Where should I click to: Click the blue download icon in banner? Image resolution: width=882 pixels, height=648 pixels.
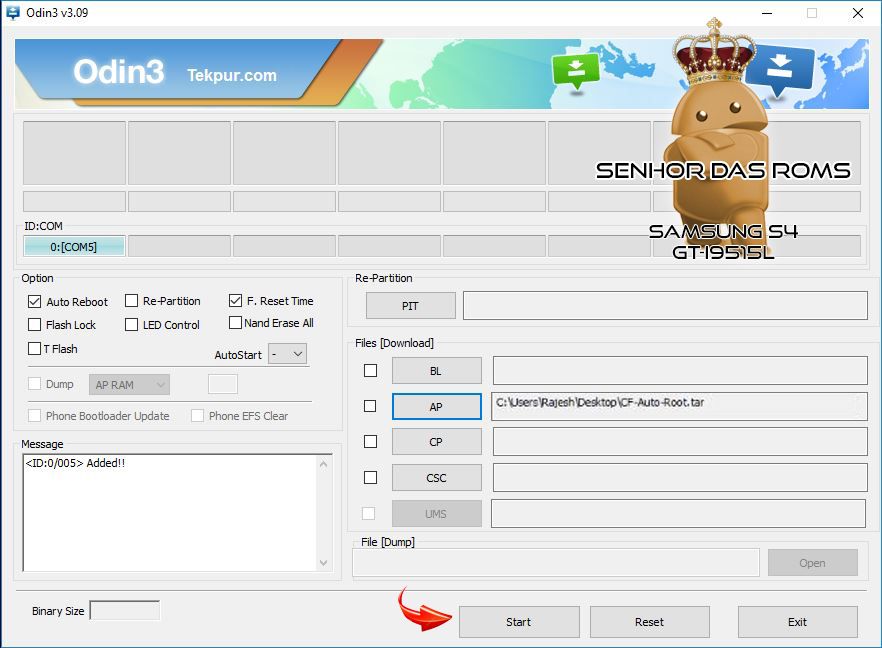point(779,70)
